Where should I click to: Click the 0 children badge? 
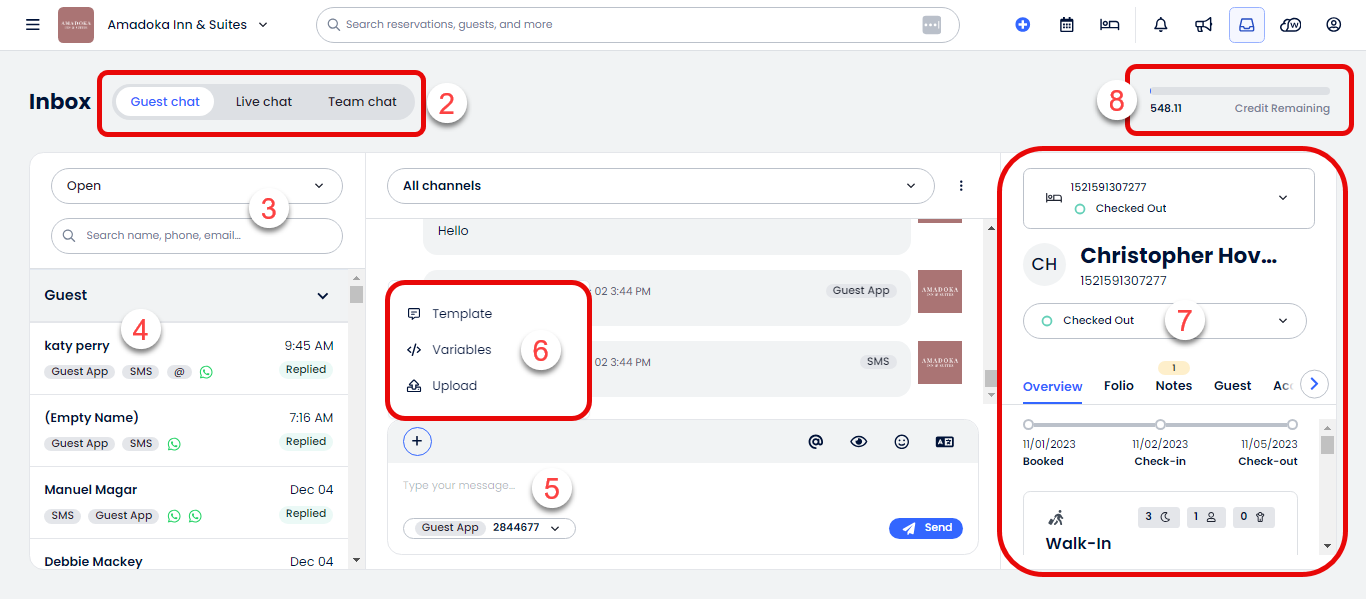point(1252,517)
